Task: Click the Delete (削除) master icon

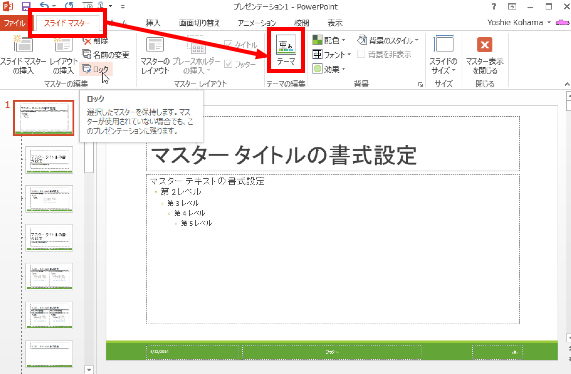Action: coord(87,41)
